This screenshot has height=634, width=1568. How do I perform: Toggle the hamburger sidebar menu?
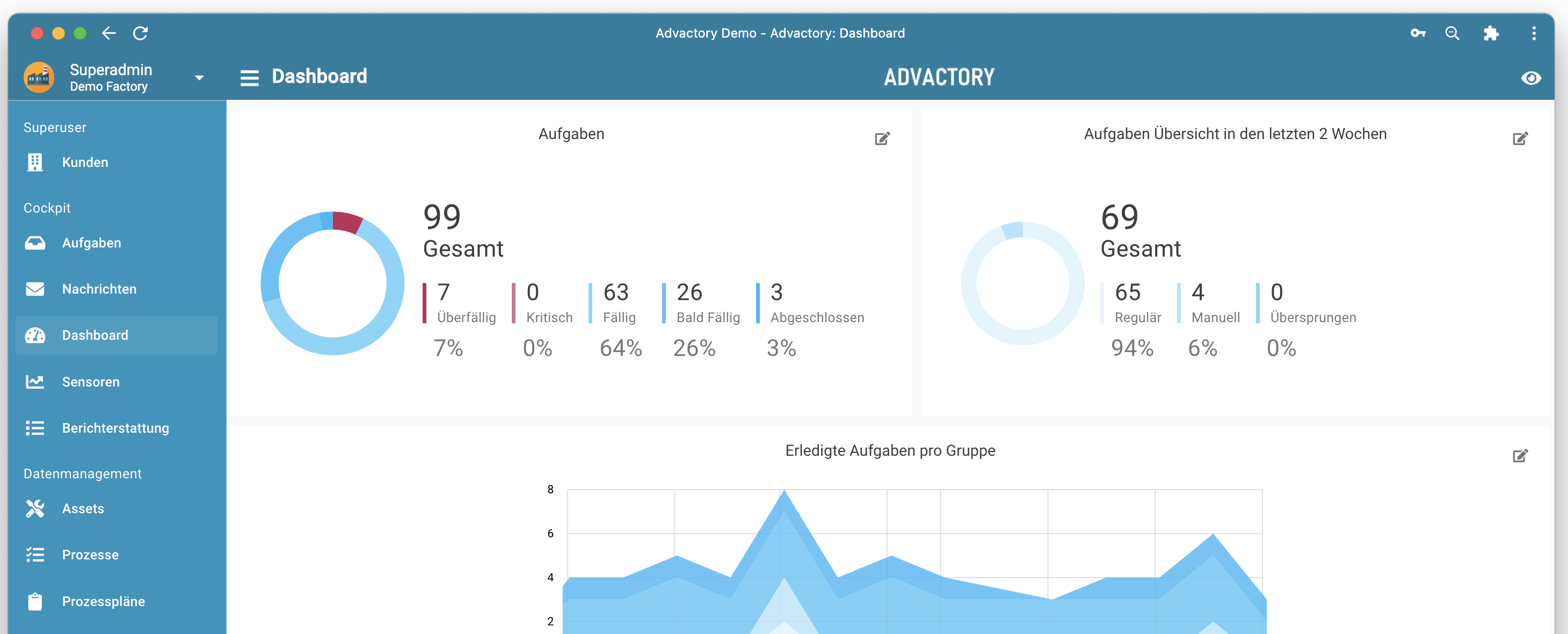point(250,78)
